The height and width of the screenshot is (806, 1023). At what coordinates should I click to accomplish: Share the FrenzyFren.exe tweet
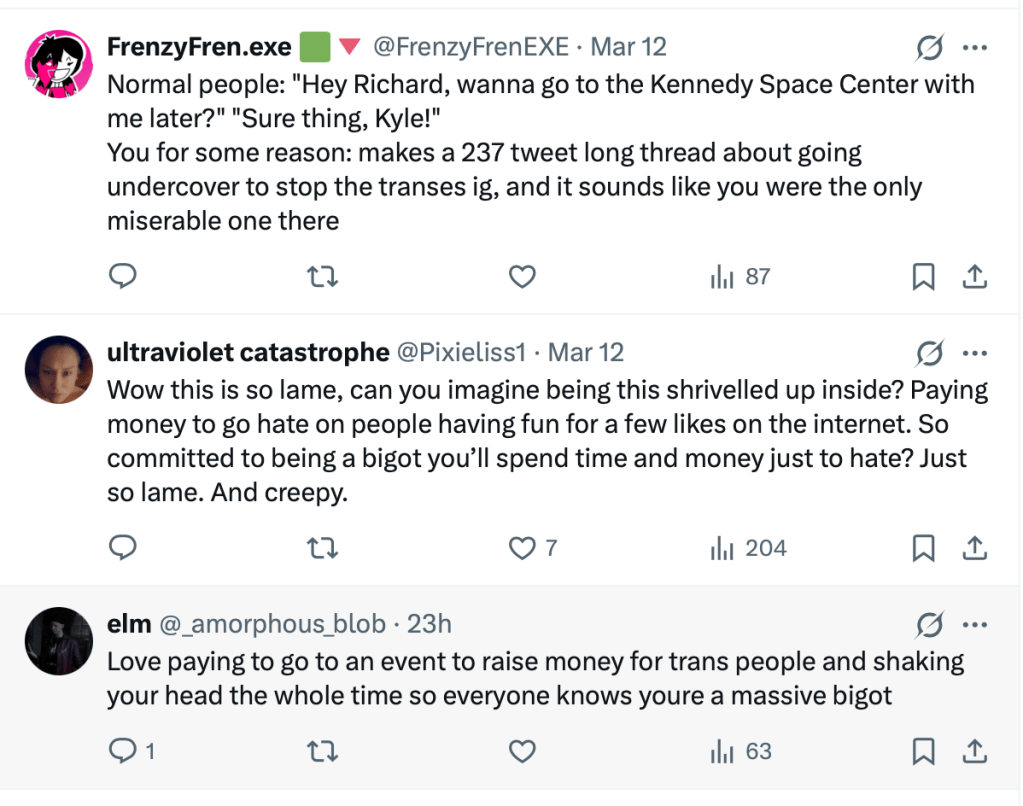[x=974, y=276]
